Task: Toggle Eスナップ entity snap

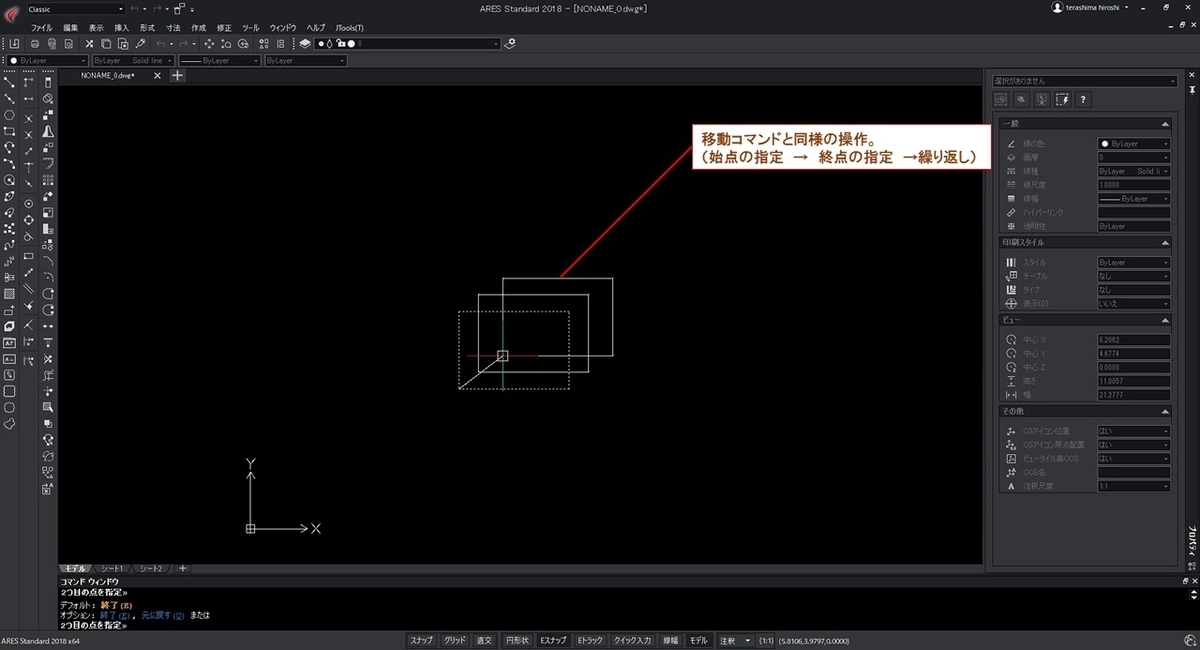Action: pyautogui.click(x=553, y=640)
